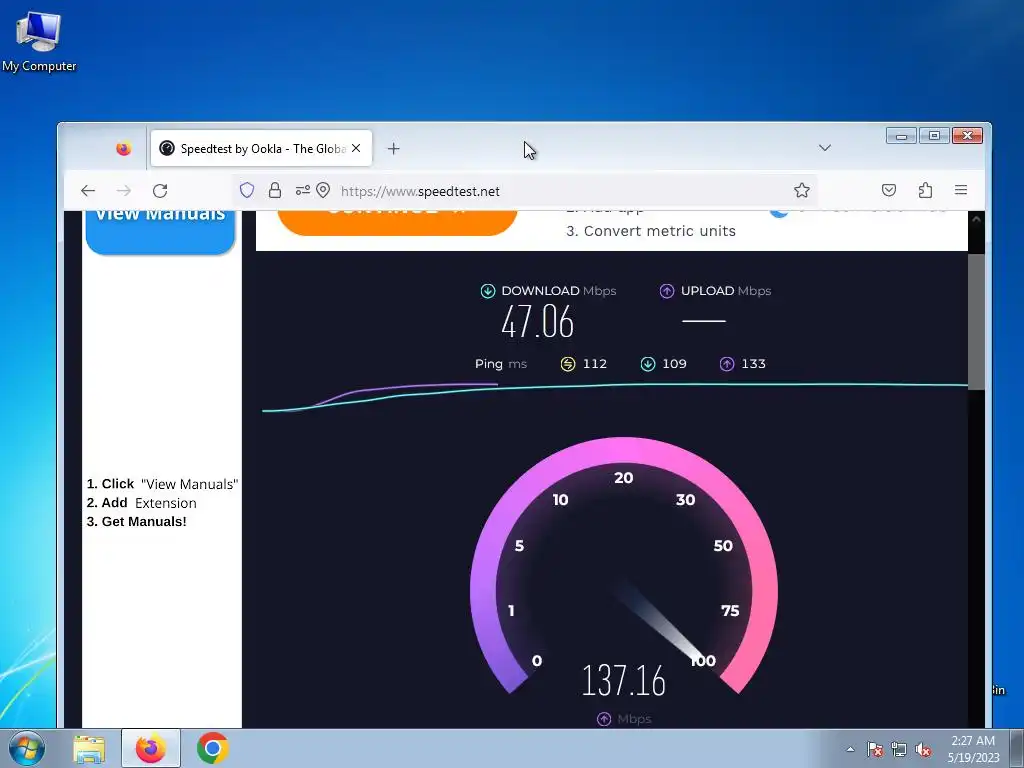Click the network tray icon
Viewport: 1024px width, 768px height.
[899, 749]
